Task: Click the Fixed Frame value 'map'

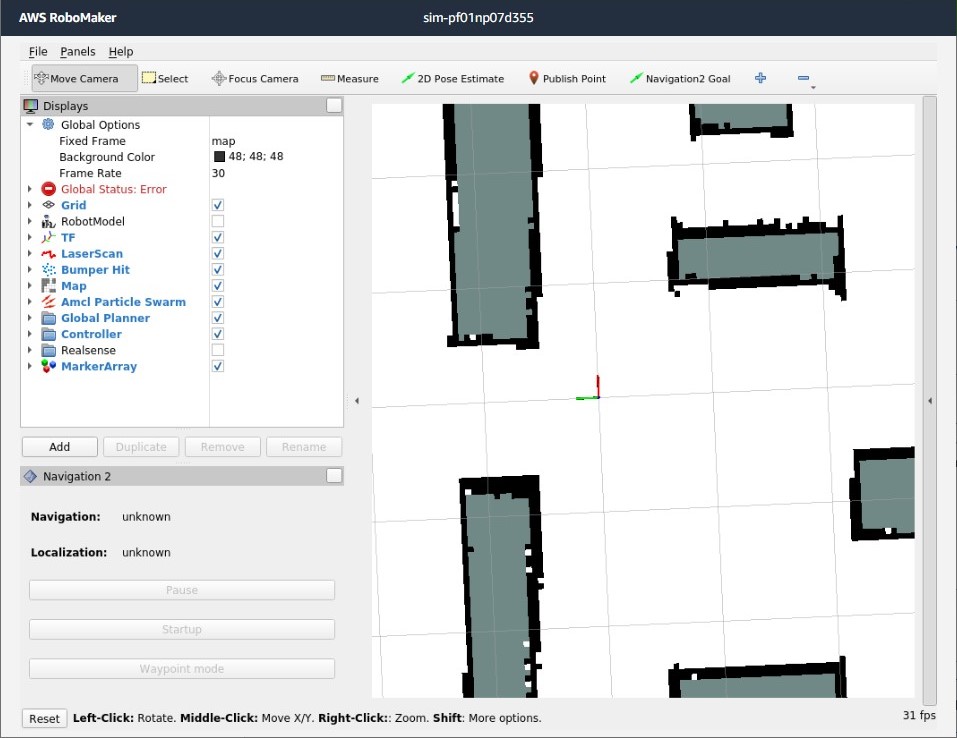Action: point(223,141)
